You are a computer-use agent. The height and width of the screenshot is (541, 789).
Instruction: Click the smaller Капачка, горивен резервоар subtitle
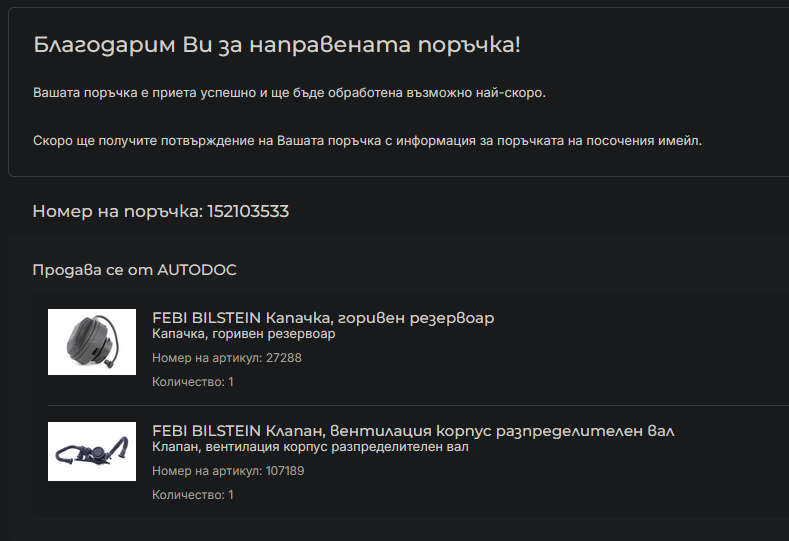coord(243,335)
